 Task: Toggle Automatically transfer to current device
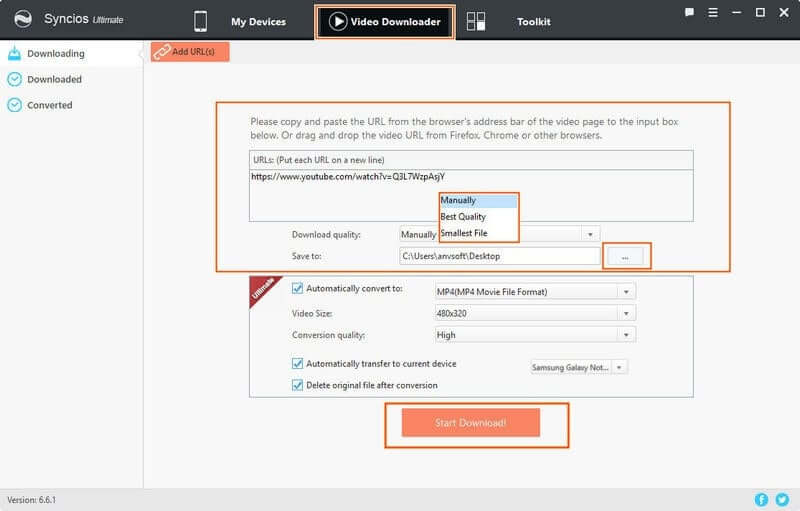coord(297,364)
